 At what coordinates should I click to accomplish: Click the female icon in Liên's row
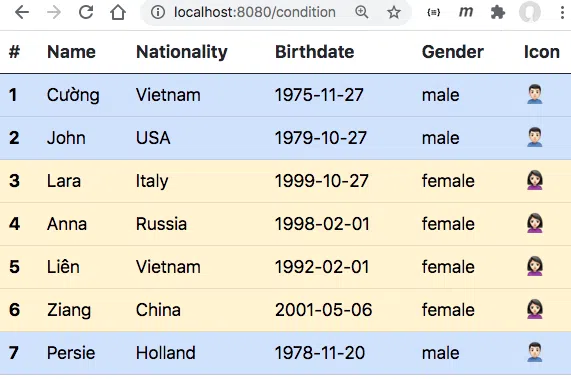(x=535, y=266)
